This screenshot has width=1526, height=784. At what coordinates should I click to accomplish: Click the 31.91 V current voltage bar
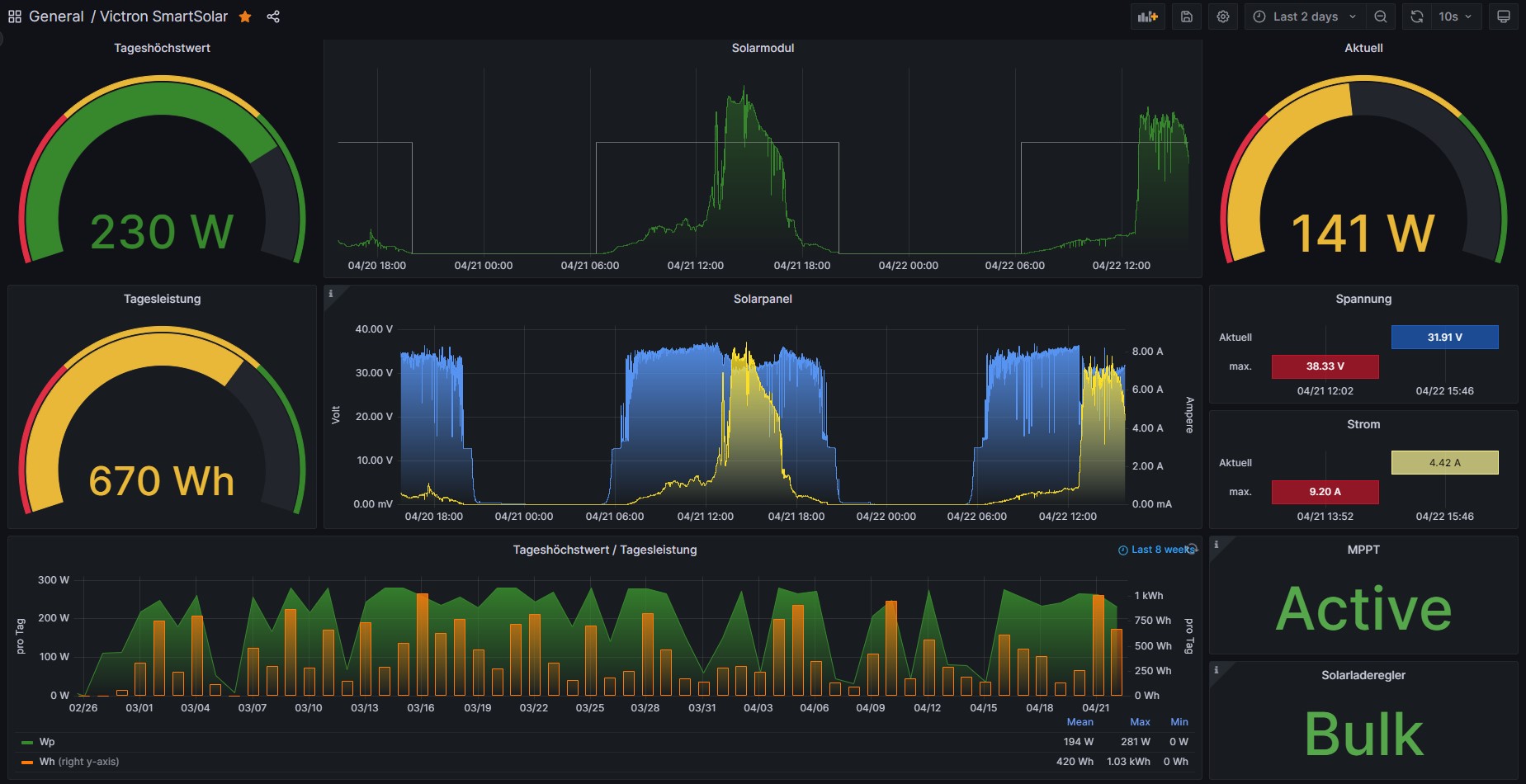coord(1444,337)
